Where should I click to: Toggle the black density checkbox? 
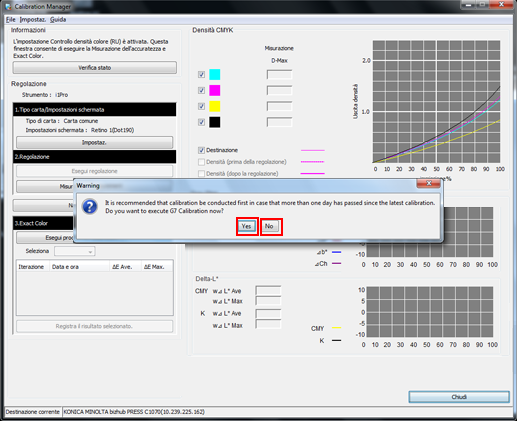201,122
